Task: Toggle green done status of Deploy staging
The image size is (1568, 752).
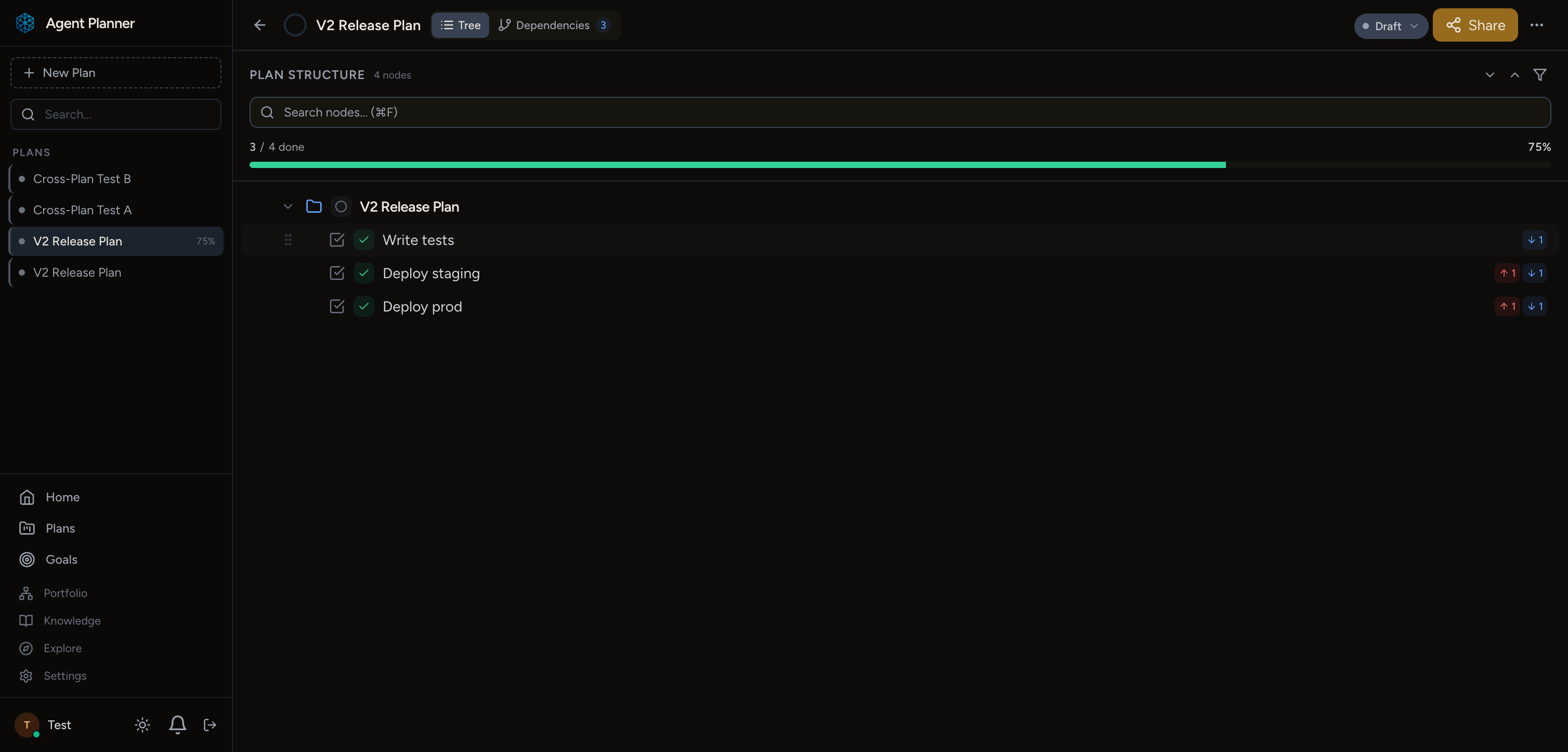Action: click(363, 274)
